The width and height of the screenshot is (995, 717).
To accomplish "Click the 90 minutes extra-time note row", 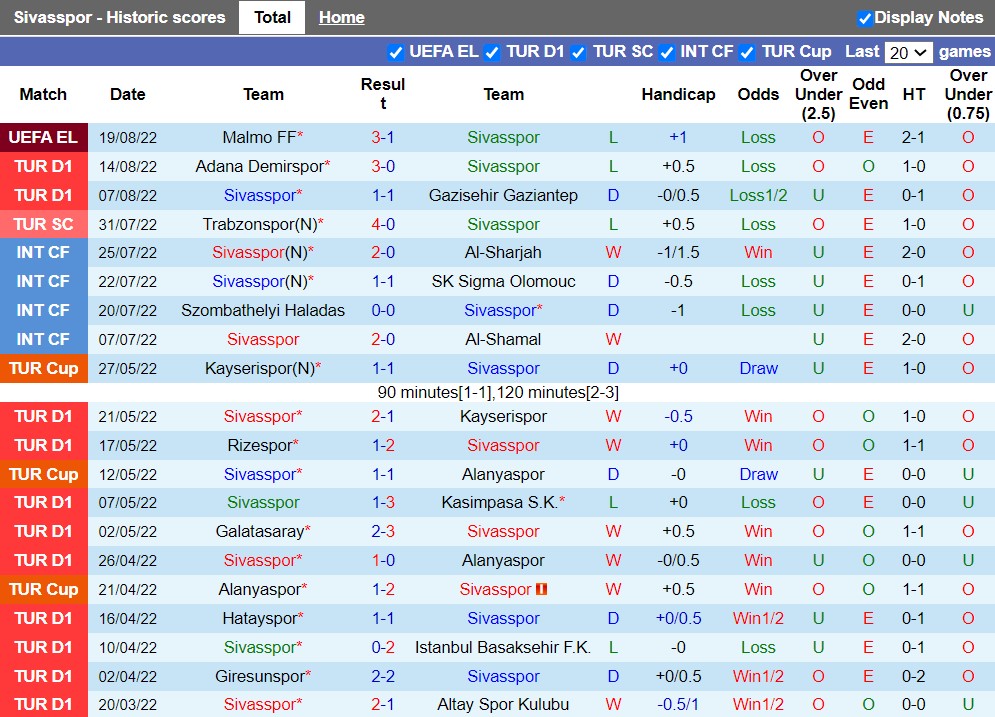I will click(497, 392).
